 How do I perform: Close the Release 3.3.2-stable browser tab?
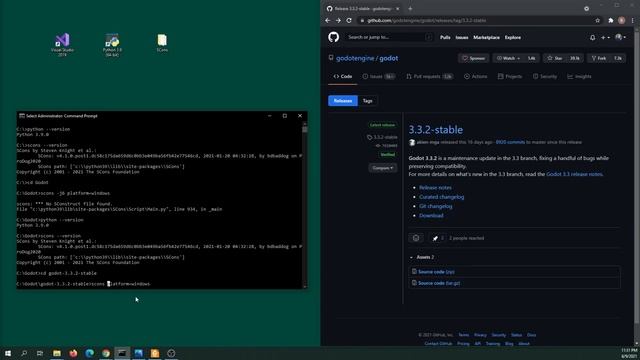coord(398,9)
